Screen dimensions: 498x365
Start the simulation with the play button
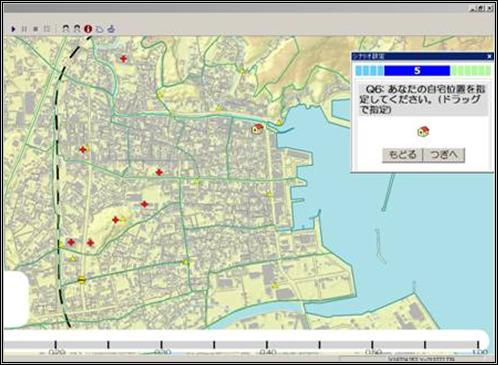[13, 29]
